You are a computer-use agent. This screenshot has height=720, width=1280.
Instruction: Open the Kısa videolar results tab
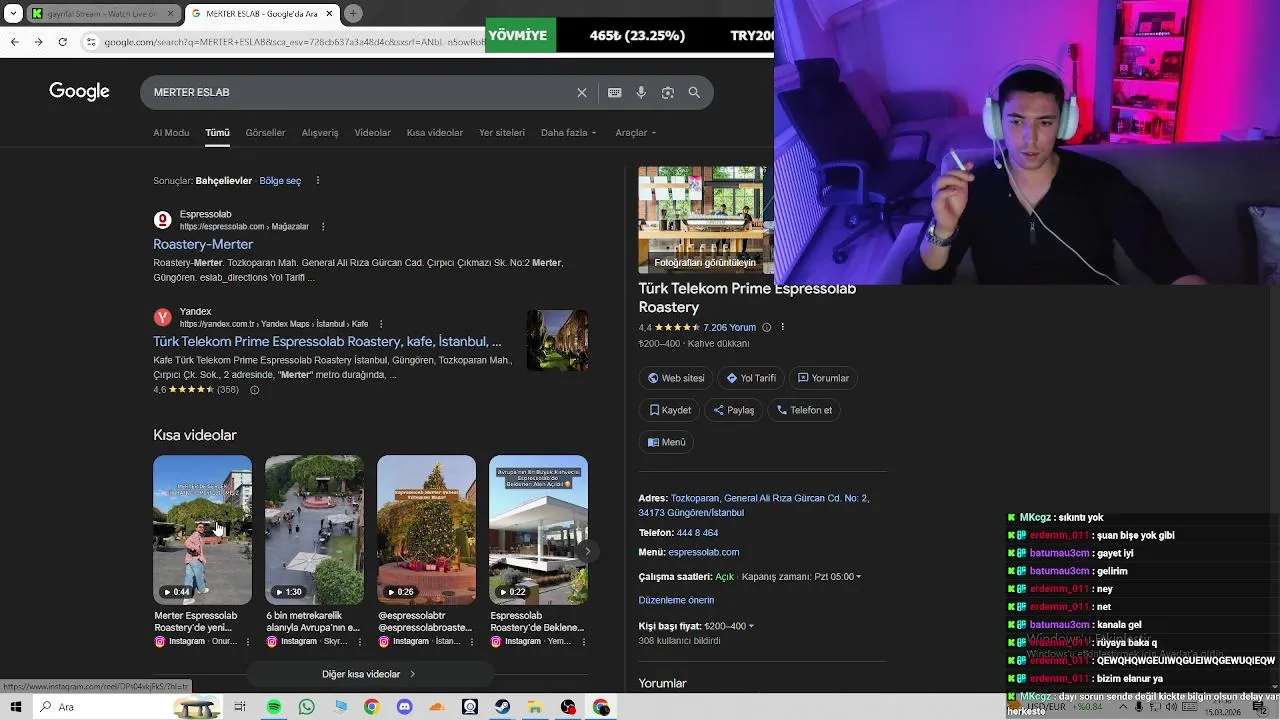[x=435, y=133]
